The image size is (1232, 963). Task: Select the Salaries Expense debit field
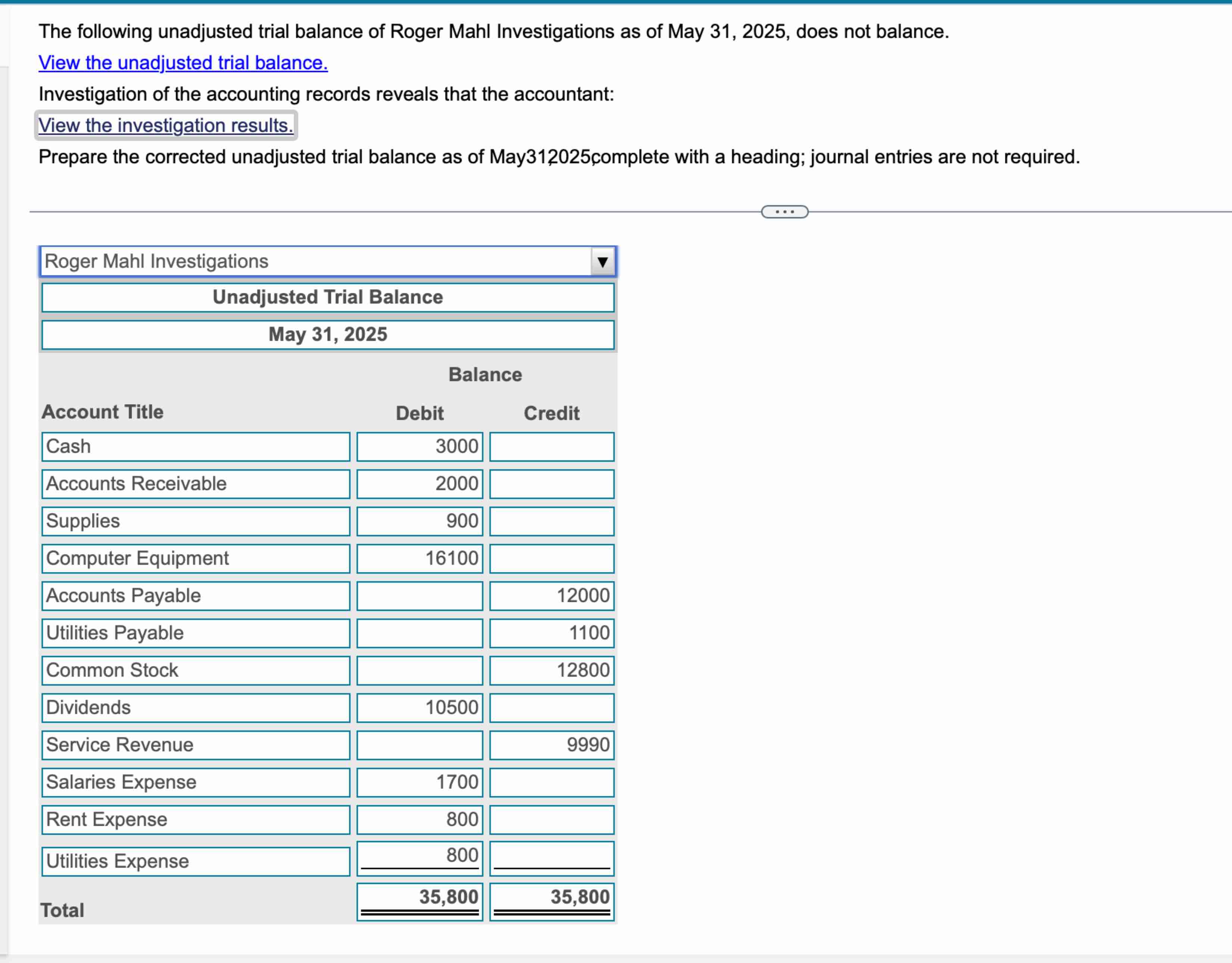[x=419, y=782]
